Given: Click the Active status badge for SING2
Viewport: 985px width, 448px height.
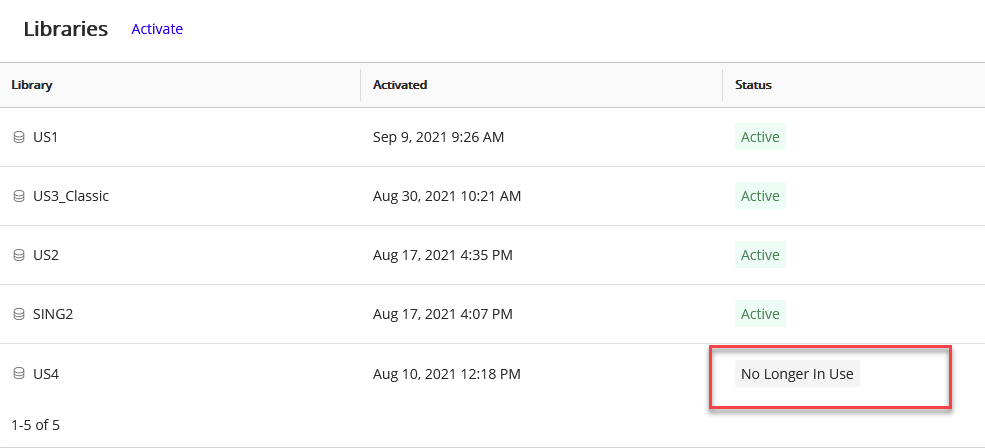Looking at the screenshot, I should [760, 314].
